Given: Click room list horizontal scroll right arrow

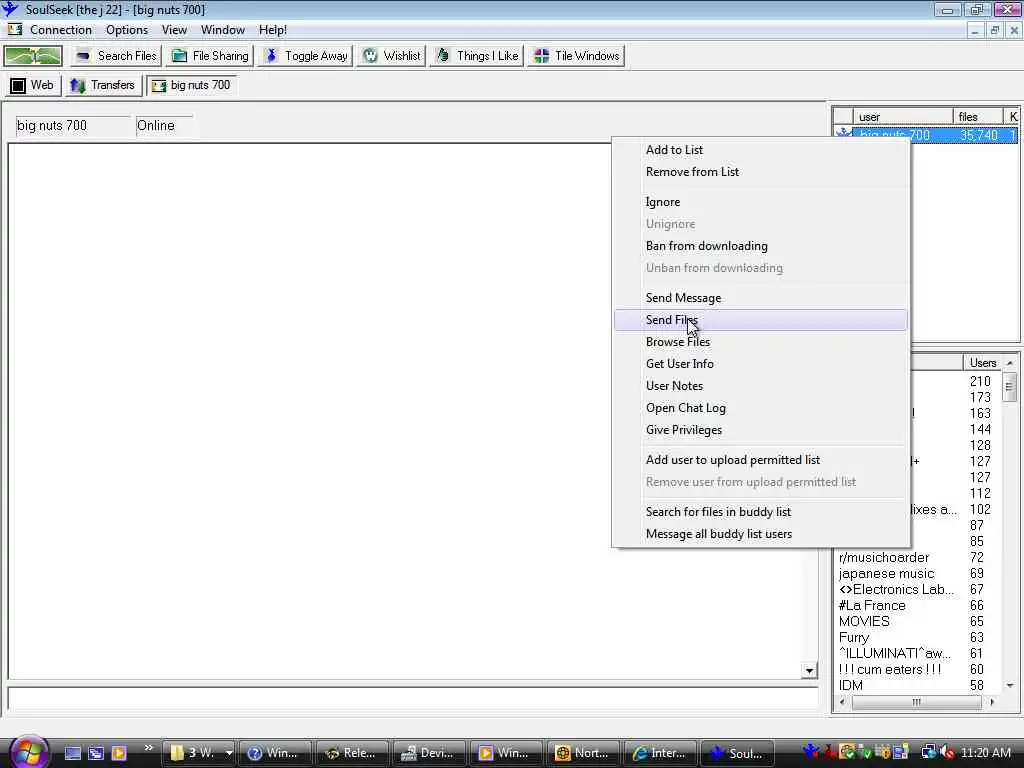Looking at the screenshot, I should point(992,702).
